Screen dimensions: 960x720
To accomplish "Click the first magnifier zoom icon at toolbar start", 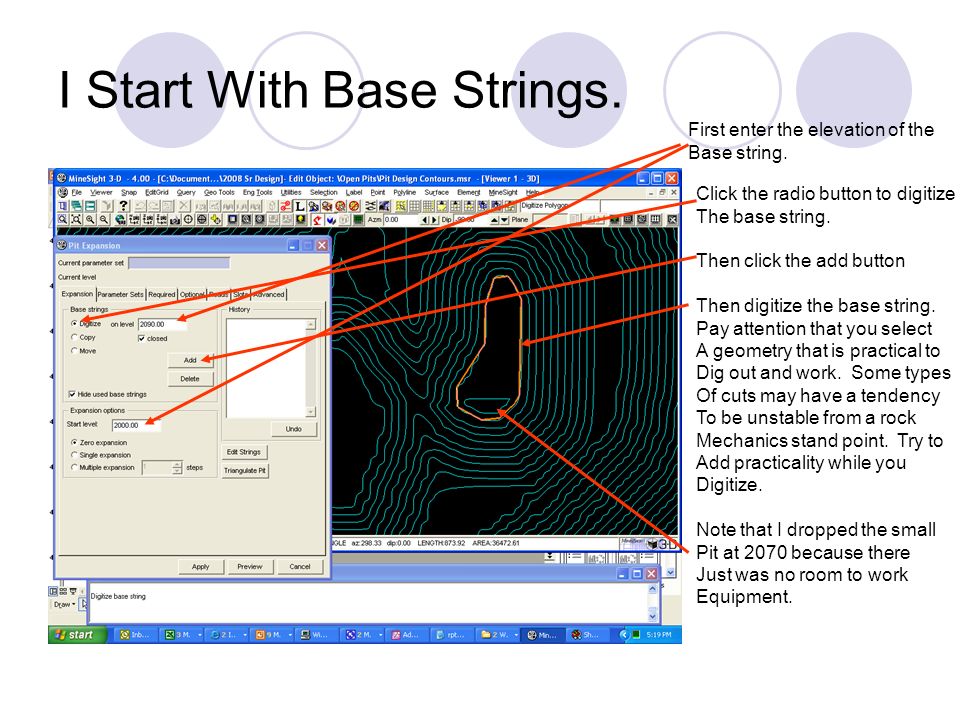I will [62, 220].
